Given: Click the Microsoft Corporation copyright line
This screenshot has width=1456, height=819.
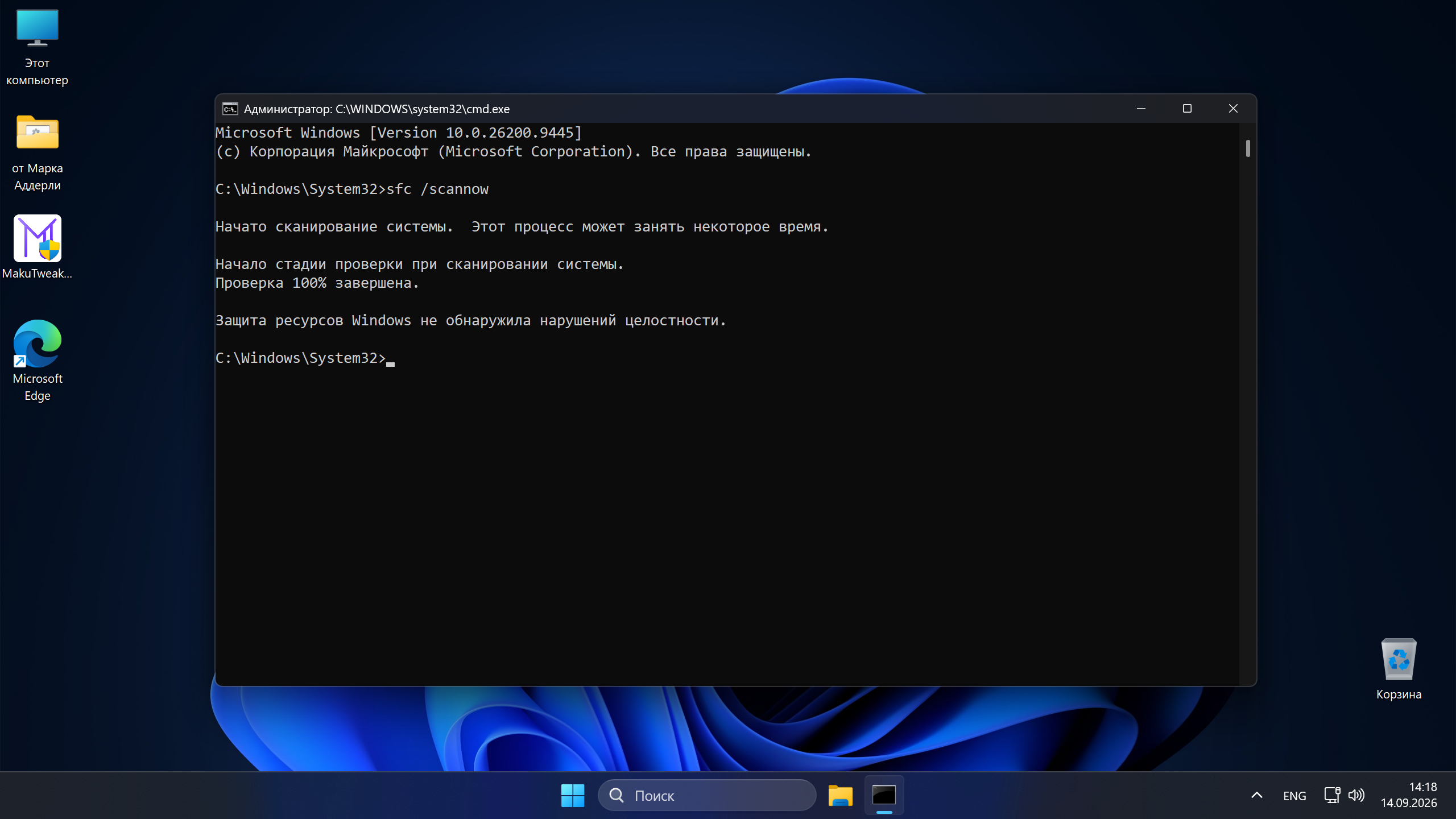Looking at the screenshot, I should [x=513, y=152].
